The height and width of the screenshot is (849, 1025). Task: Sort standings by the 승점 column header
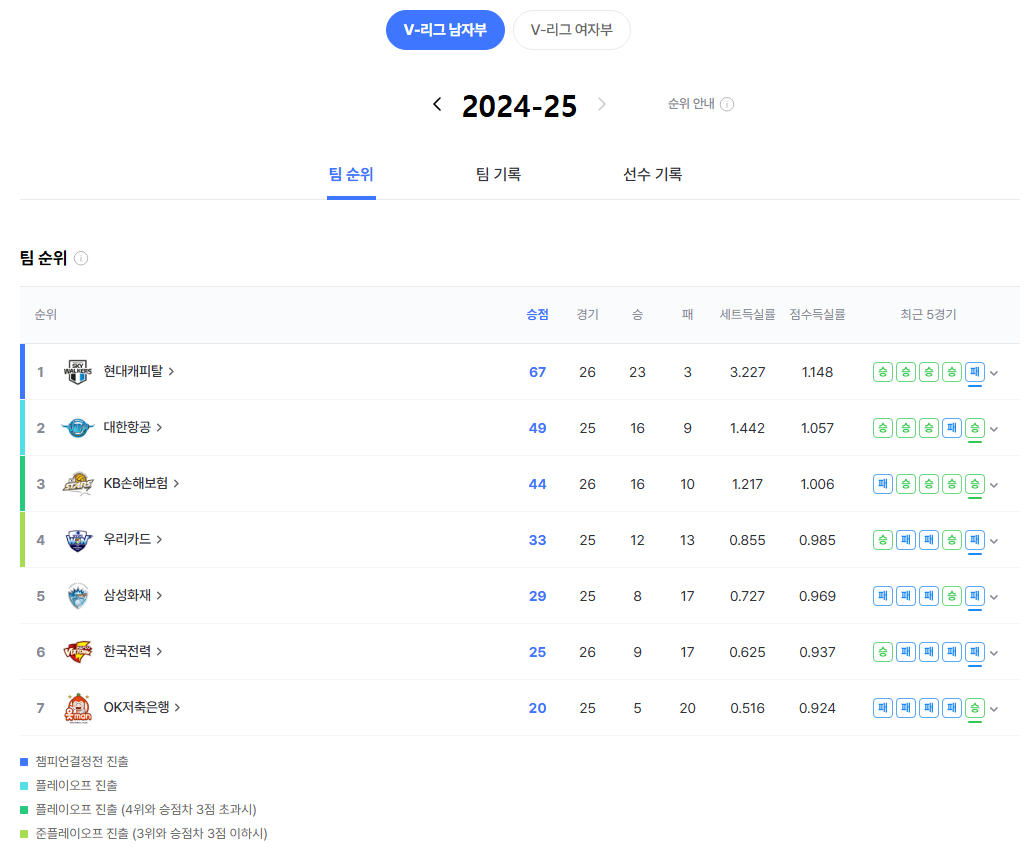pos(537,314)
